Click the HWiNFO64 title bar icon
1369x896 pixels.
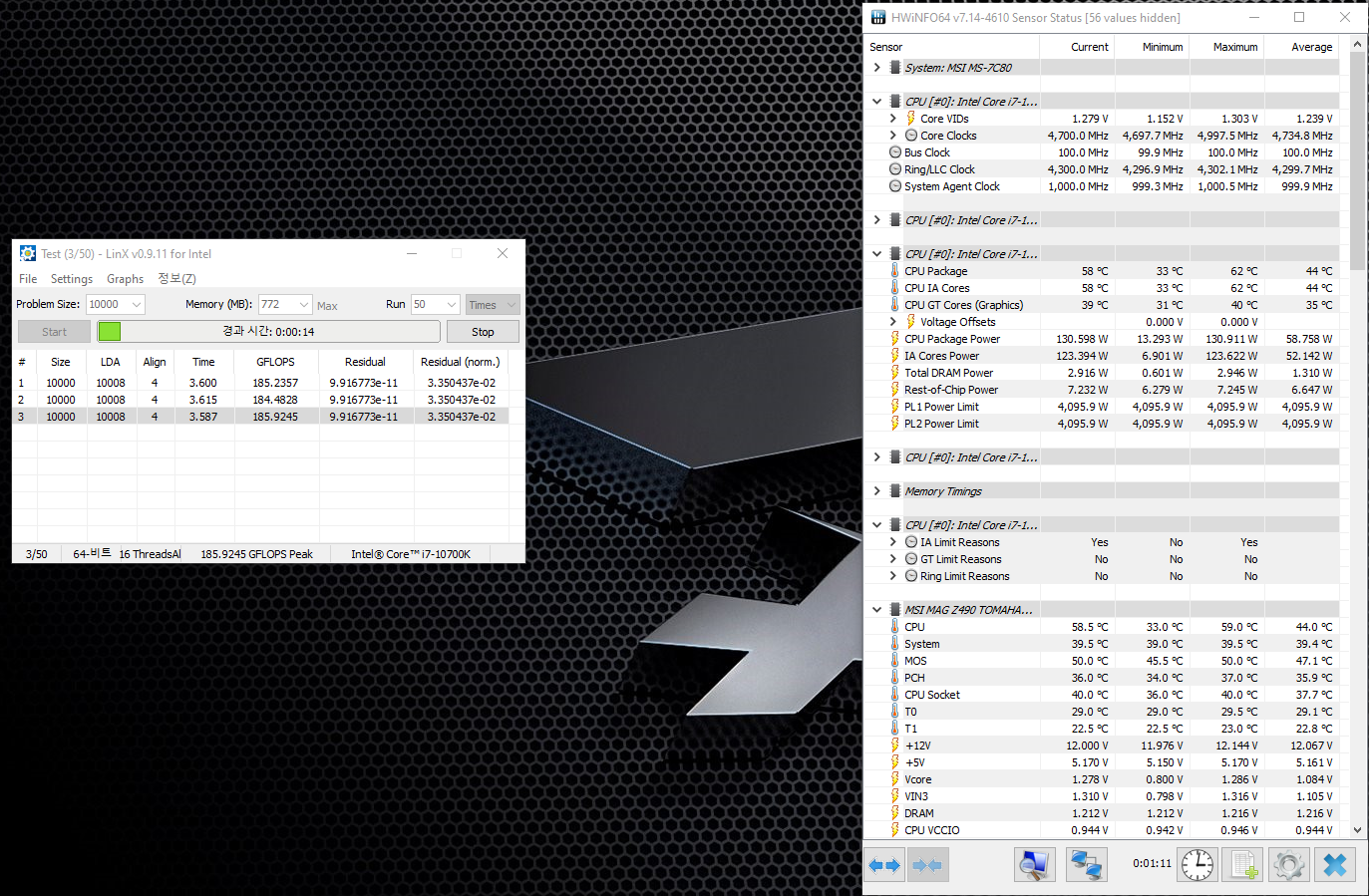click(x=878, y=17)
